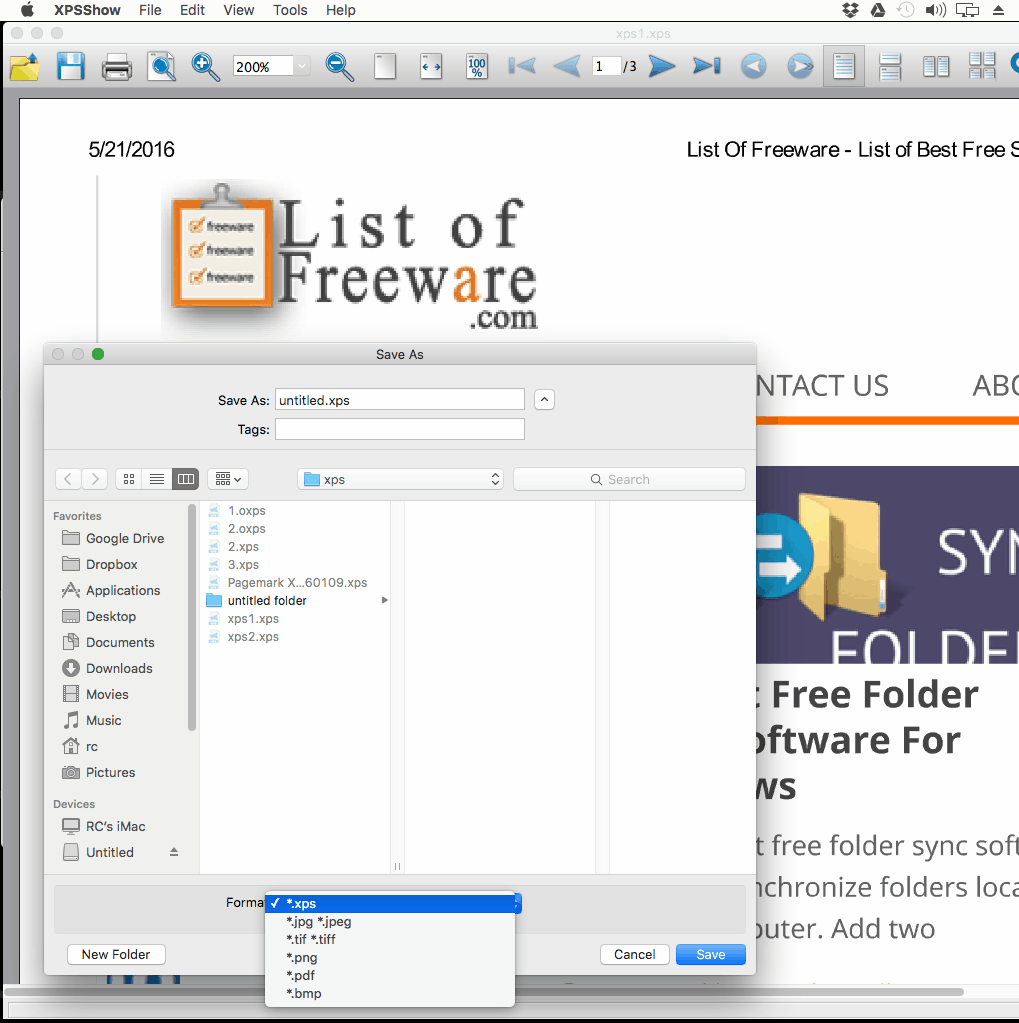Switch file browser to icon view
The image size is (1019, 1023).
point(129,479)
